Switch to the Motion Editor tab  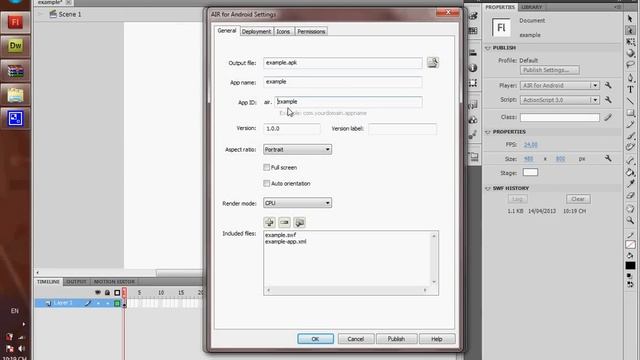(x=114, y=282)
